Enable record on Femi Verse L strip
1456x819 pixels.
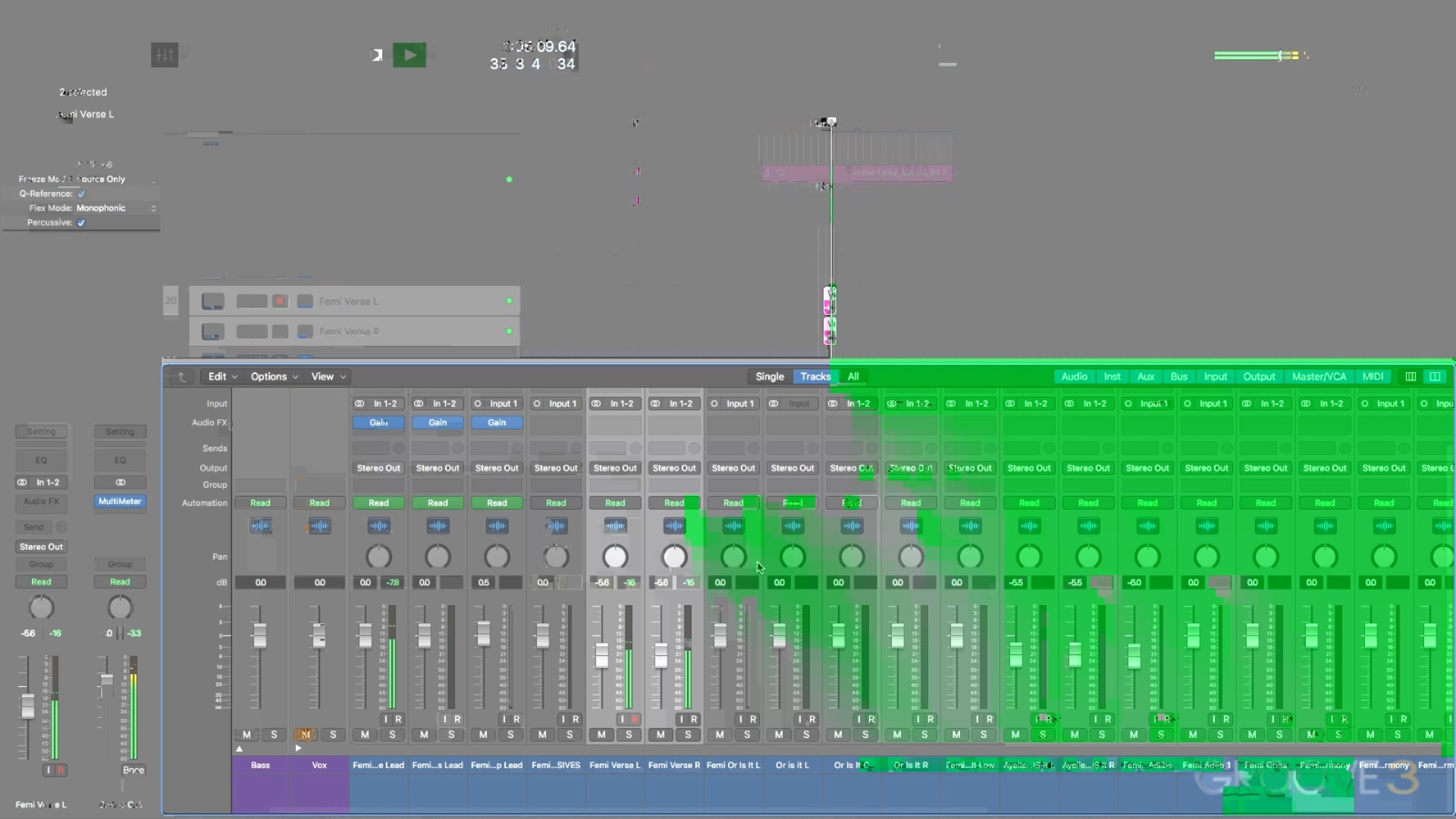tap(635, 719)
